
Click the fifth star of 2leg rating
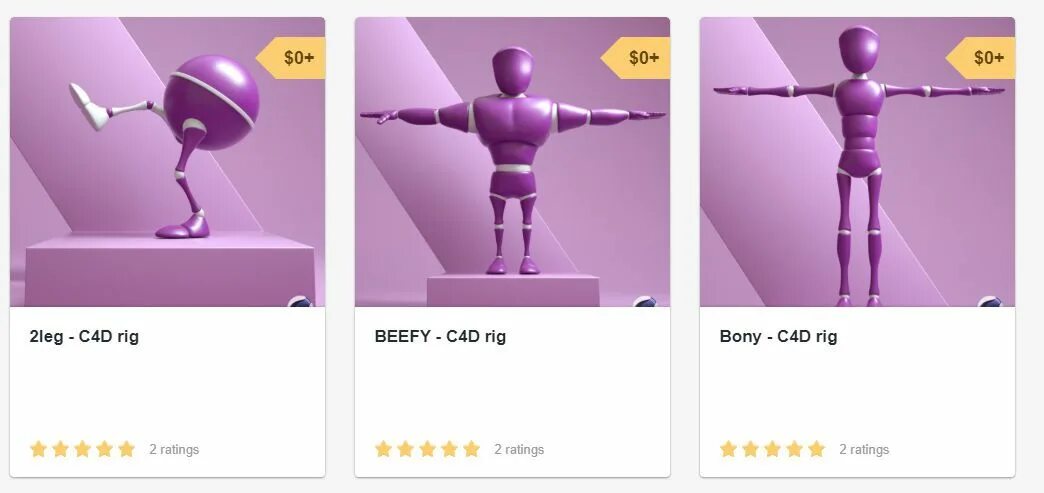tap(127, 449)
